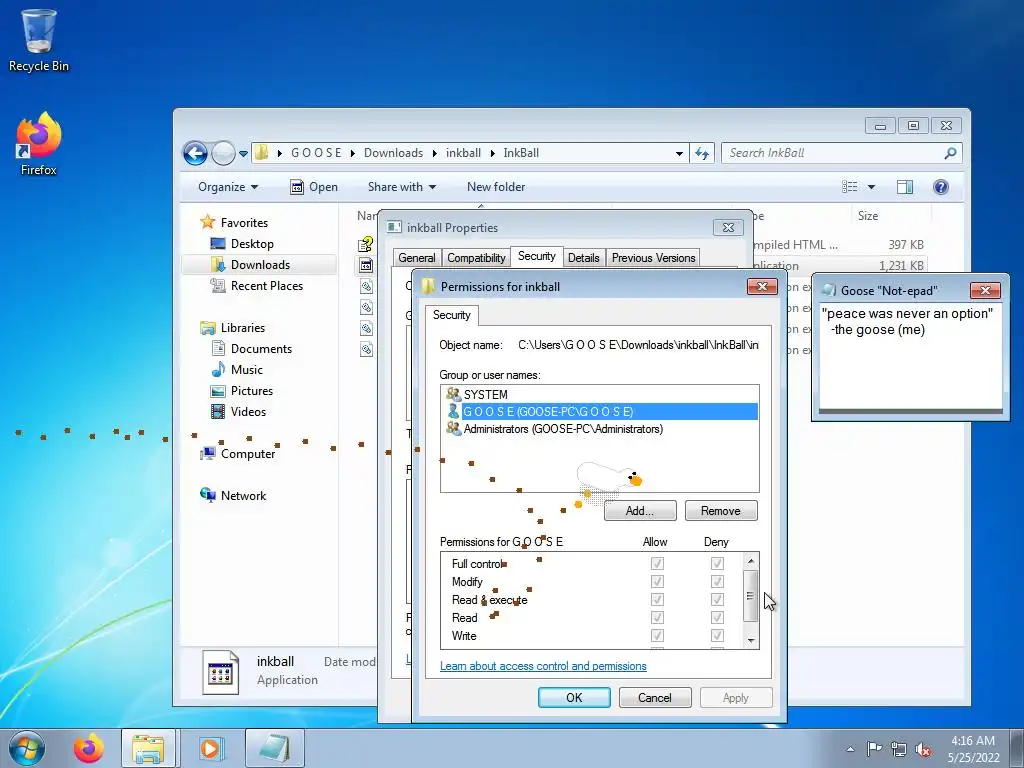Click the Explorer Forward arrow button
This screenshot has width=1024, height=768.
pyautogui.click(x=223, y=153)
